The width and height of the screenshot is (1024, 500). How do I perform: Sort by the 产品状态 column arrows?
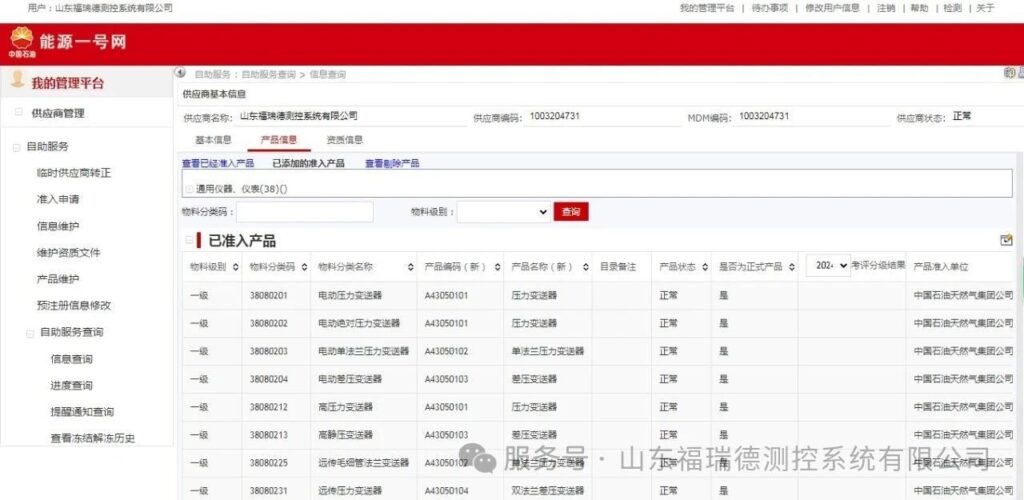click(706, 267)
